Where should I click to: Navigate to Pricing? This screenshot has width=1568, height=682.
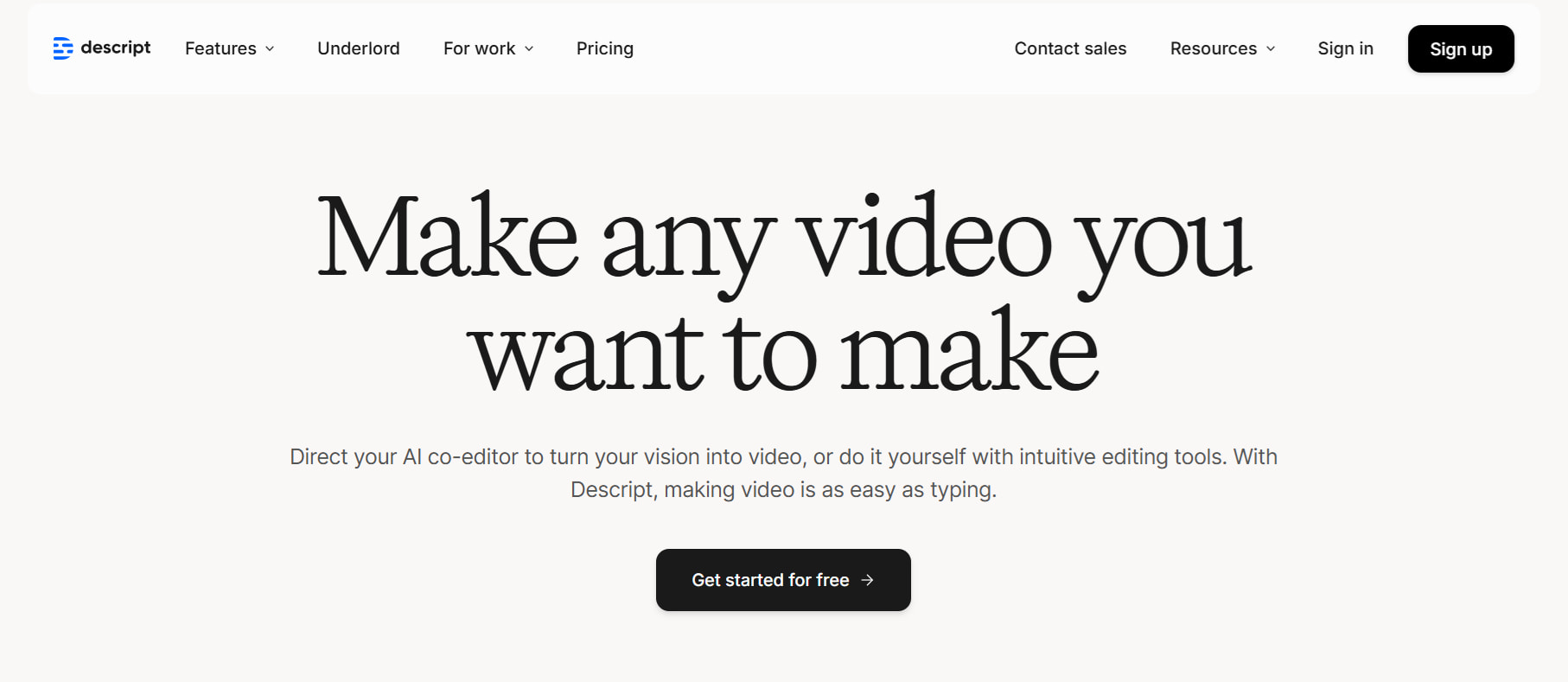604,48
